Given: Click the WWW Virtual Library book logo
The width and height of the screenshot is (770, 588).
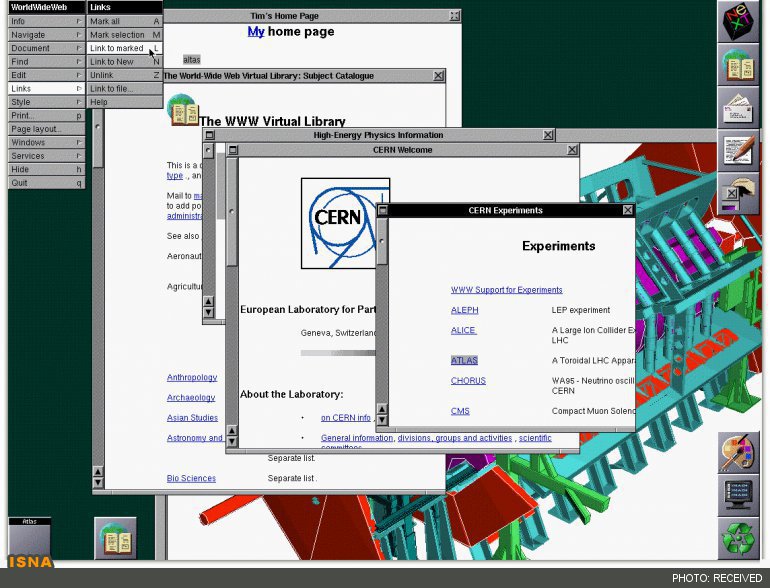Looking at the screenshot, I should click(183, 109).
